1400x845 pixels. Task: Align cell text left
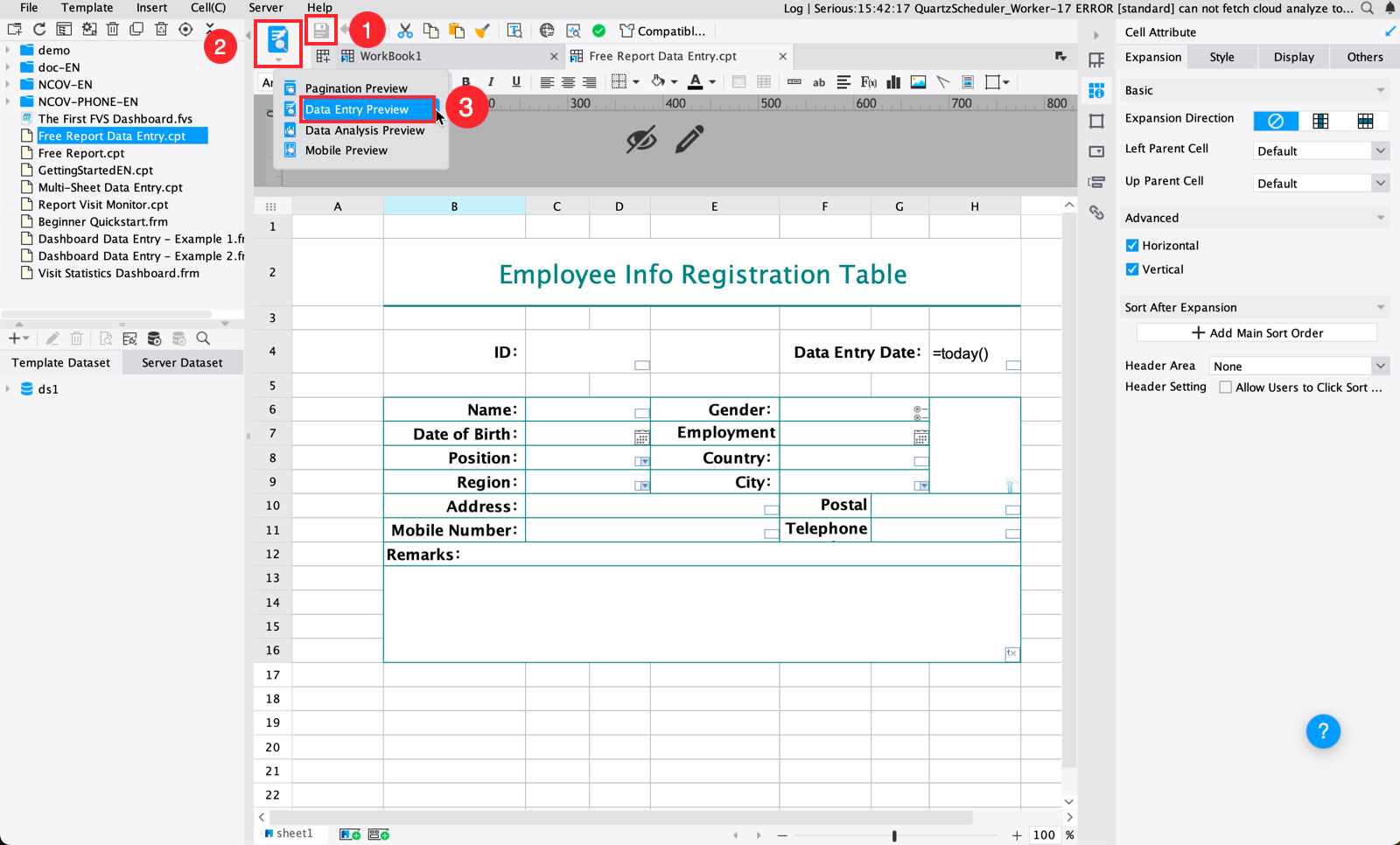tap(547, 82)
